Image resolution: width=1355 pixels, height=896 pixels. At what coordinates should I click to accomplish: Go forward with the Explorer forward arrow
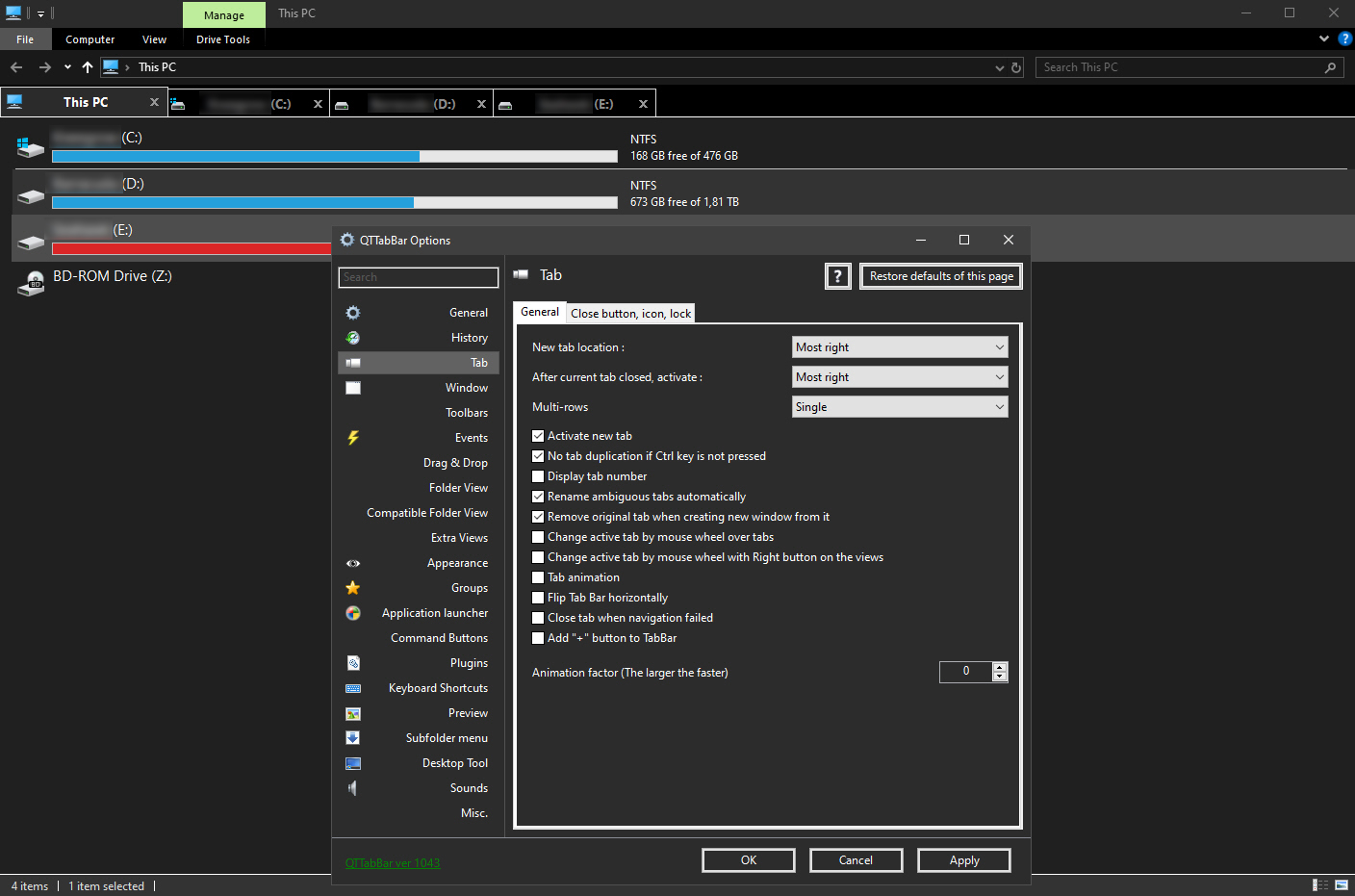coord(45,67)
